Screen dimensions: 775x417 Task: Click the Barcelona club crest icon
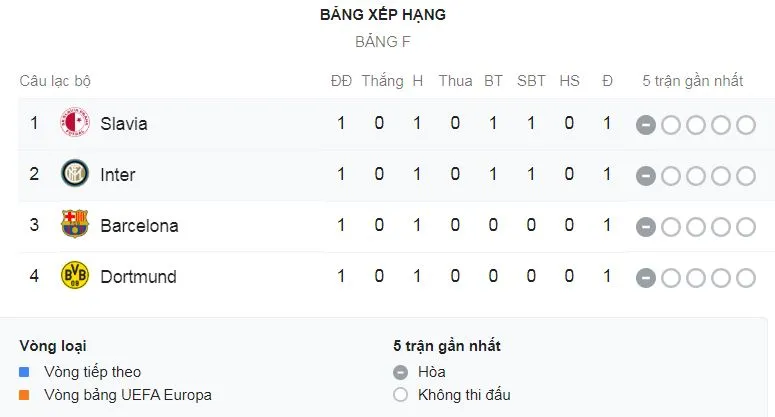coord(75,225)
